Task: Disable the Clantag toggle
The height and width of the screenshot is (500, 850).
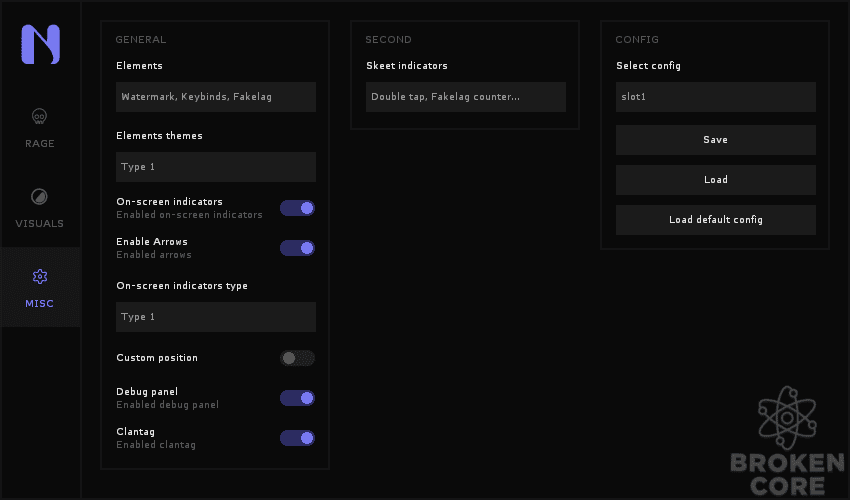Action: point(297,438)
